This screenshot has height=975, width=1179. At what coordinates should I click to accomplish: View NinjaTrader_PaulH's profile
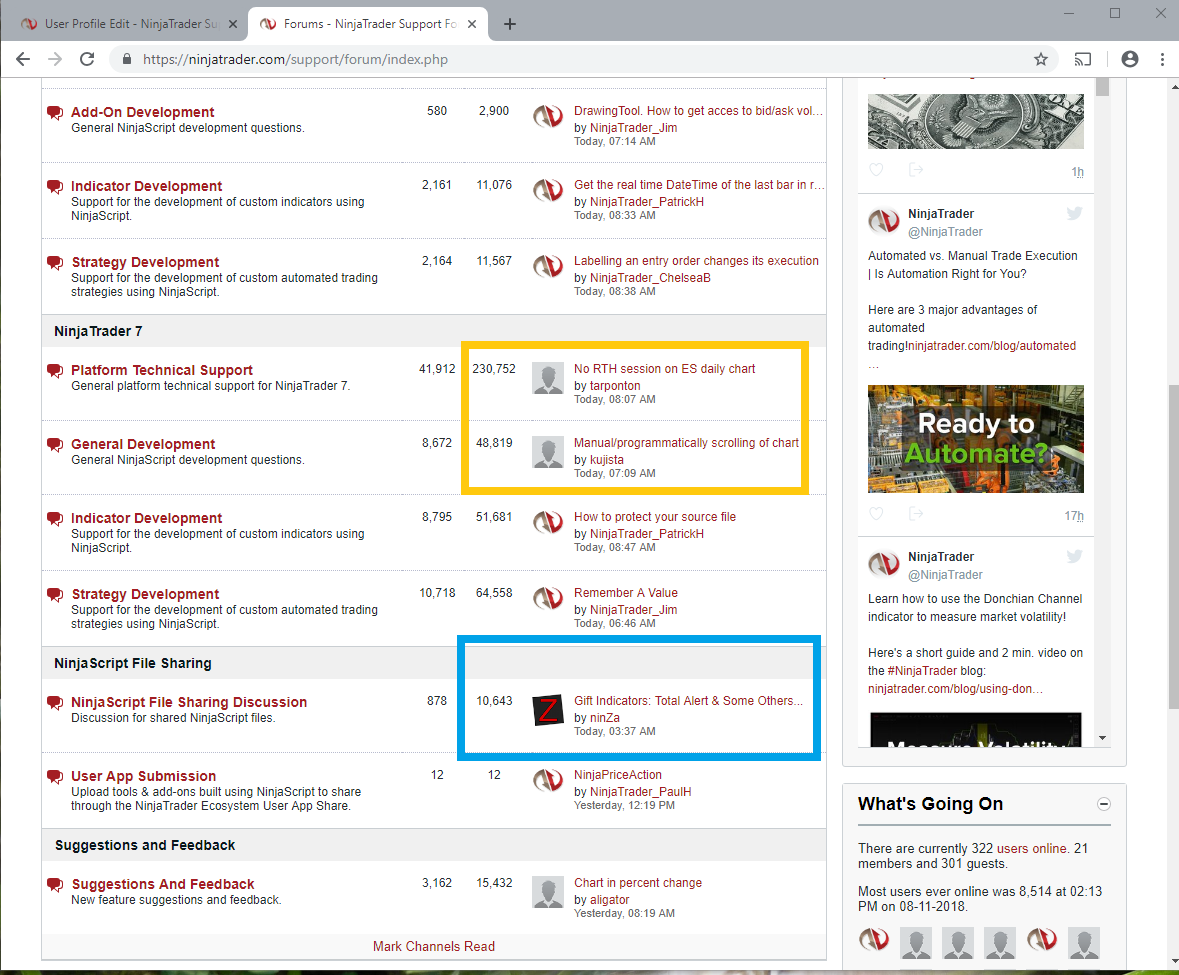coord(641,792)
